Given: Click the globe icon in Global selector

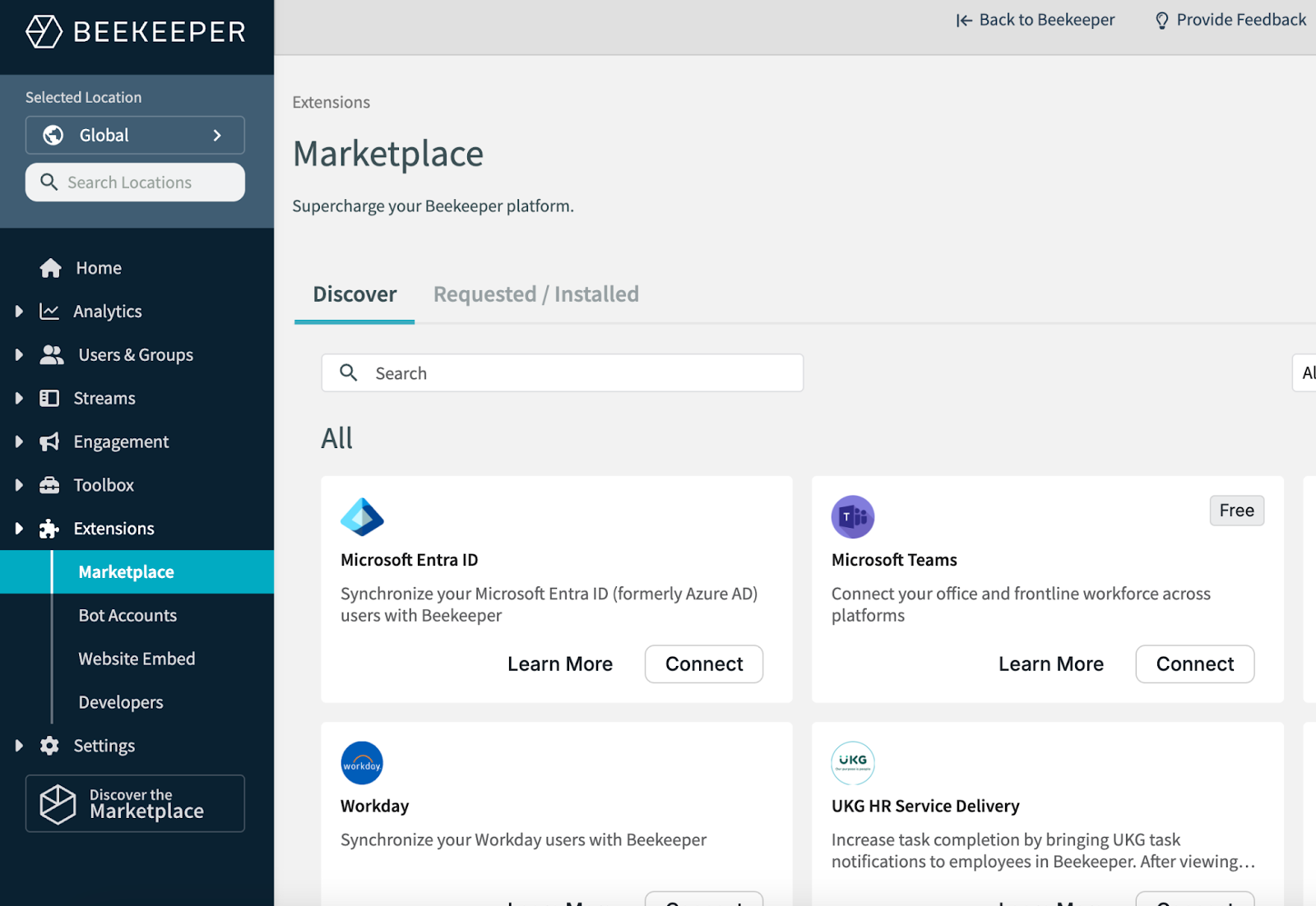Looking at the screenshot, I should (x=53, y=135).
